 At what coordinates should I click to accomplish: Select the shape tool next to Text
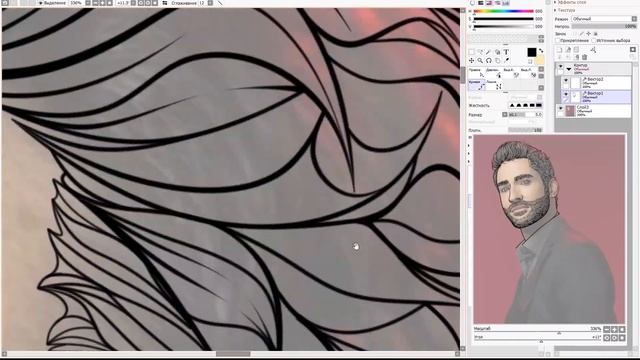(498, 52)
